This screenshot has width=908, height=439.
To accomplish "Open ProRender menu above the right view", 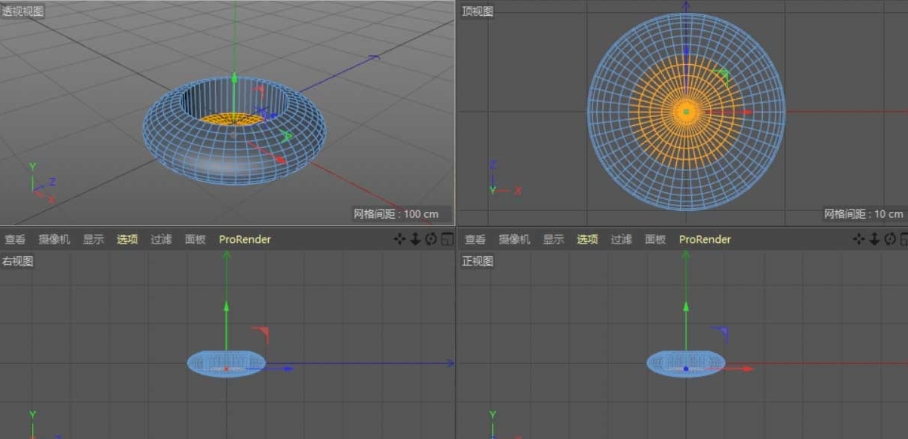I will 245,240.
